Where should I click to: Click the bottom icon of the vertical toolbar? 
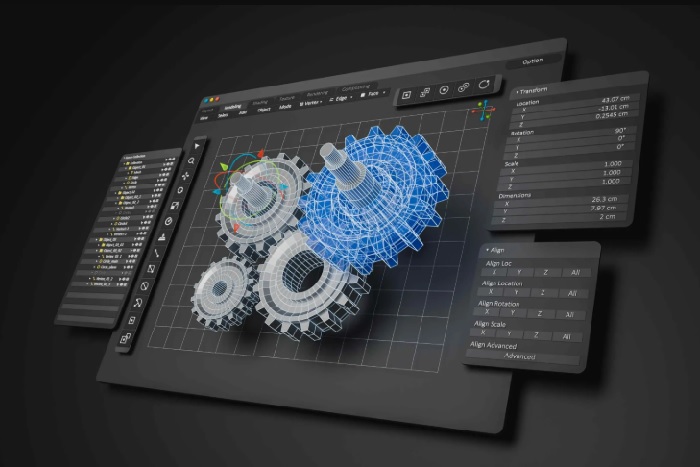tap(126, 339)
